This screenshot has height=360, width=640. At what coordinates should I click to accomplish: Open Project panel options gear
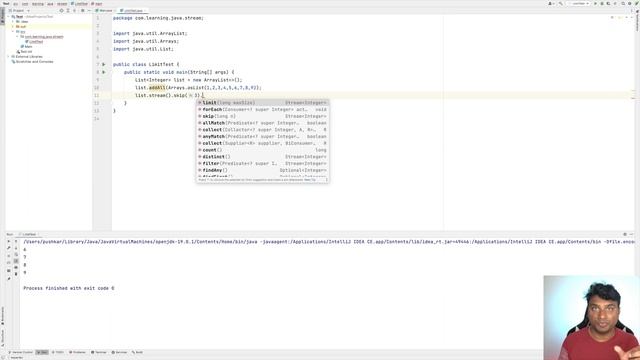[x=82, y=11]
